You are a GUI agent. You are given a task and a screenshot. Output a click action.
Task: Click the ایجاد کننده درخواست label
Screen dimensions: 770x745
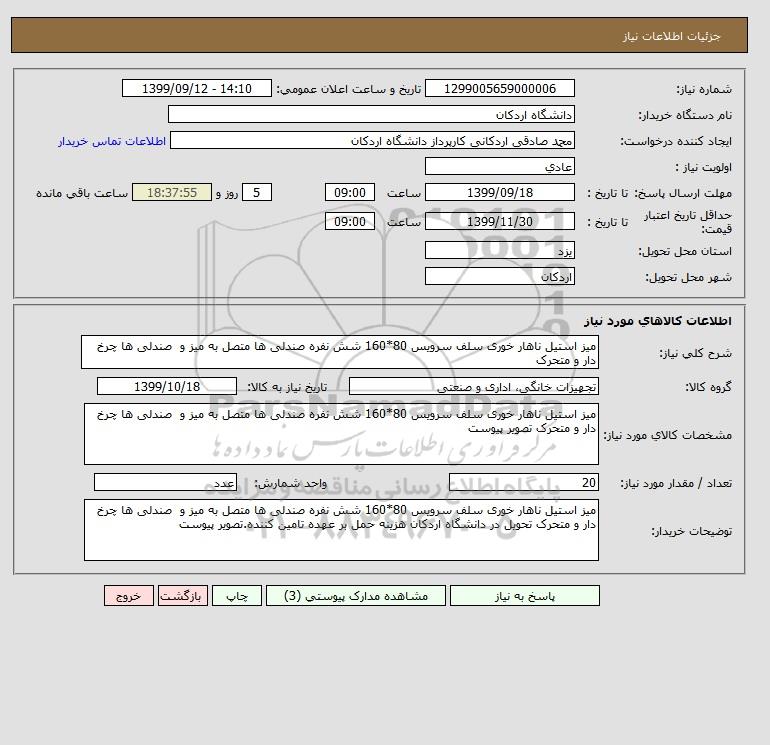point(676,141)
